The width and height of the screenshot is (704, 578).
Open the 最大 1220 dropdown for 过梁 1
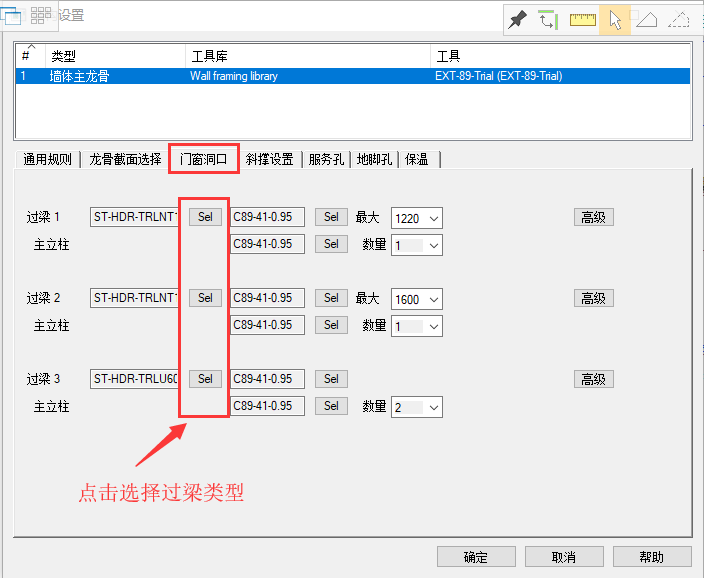[417, 218]
